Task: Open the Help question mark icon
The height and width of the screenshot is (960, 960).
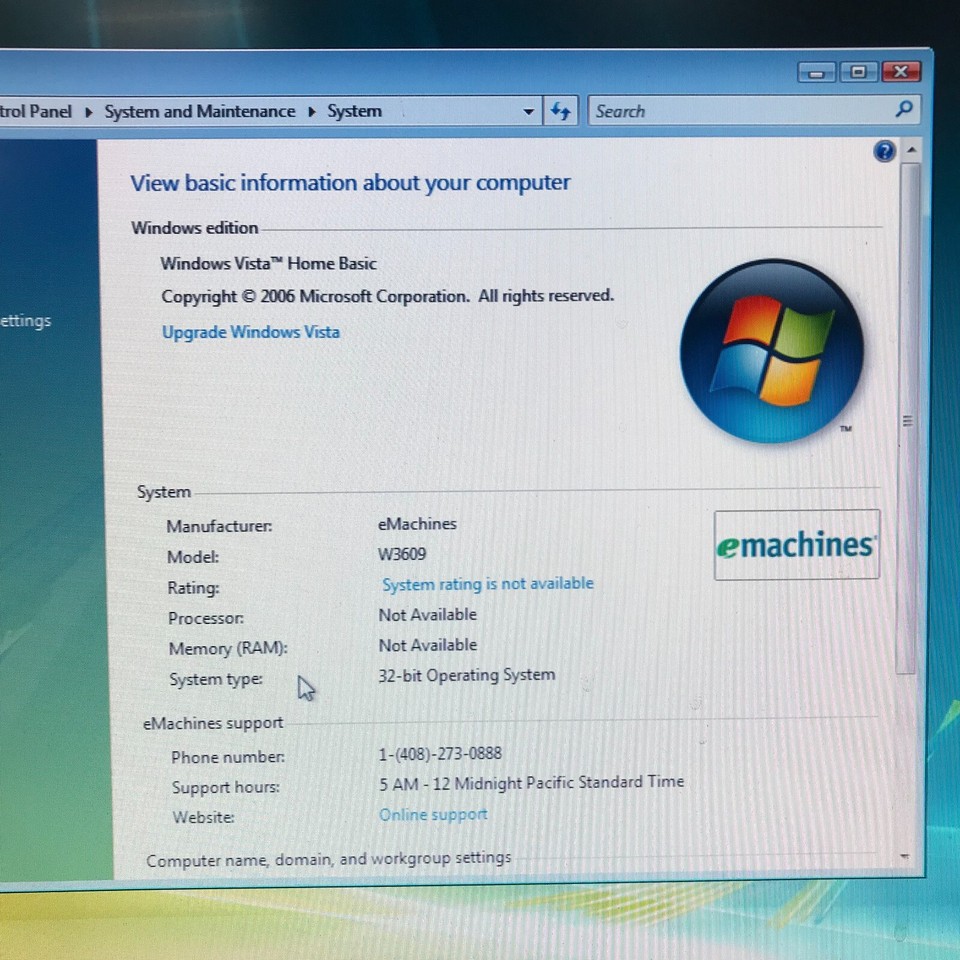Action: pos(884,152)
